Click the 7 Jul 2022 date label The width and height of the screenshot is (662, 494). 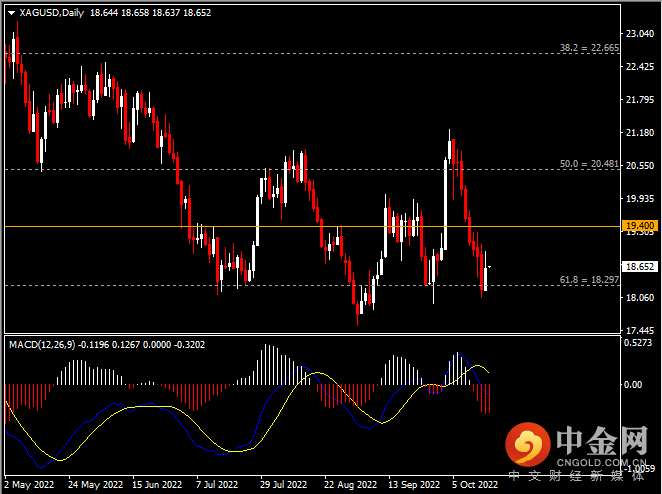[x=217, y=484]
